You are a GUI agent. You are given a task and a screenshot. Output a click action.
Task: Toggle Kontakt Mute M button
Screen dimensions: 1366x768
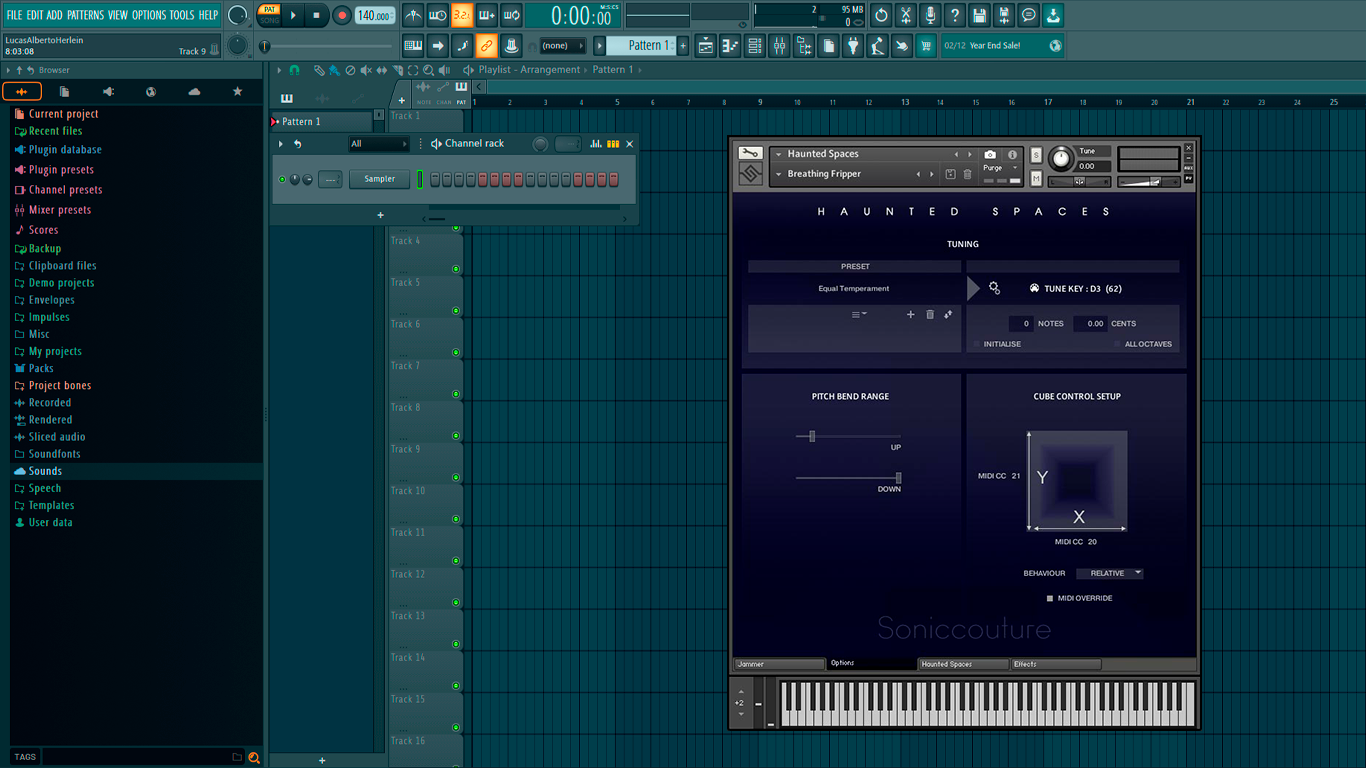coord(1036,179)
